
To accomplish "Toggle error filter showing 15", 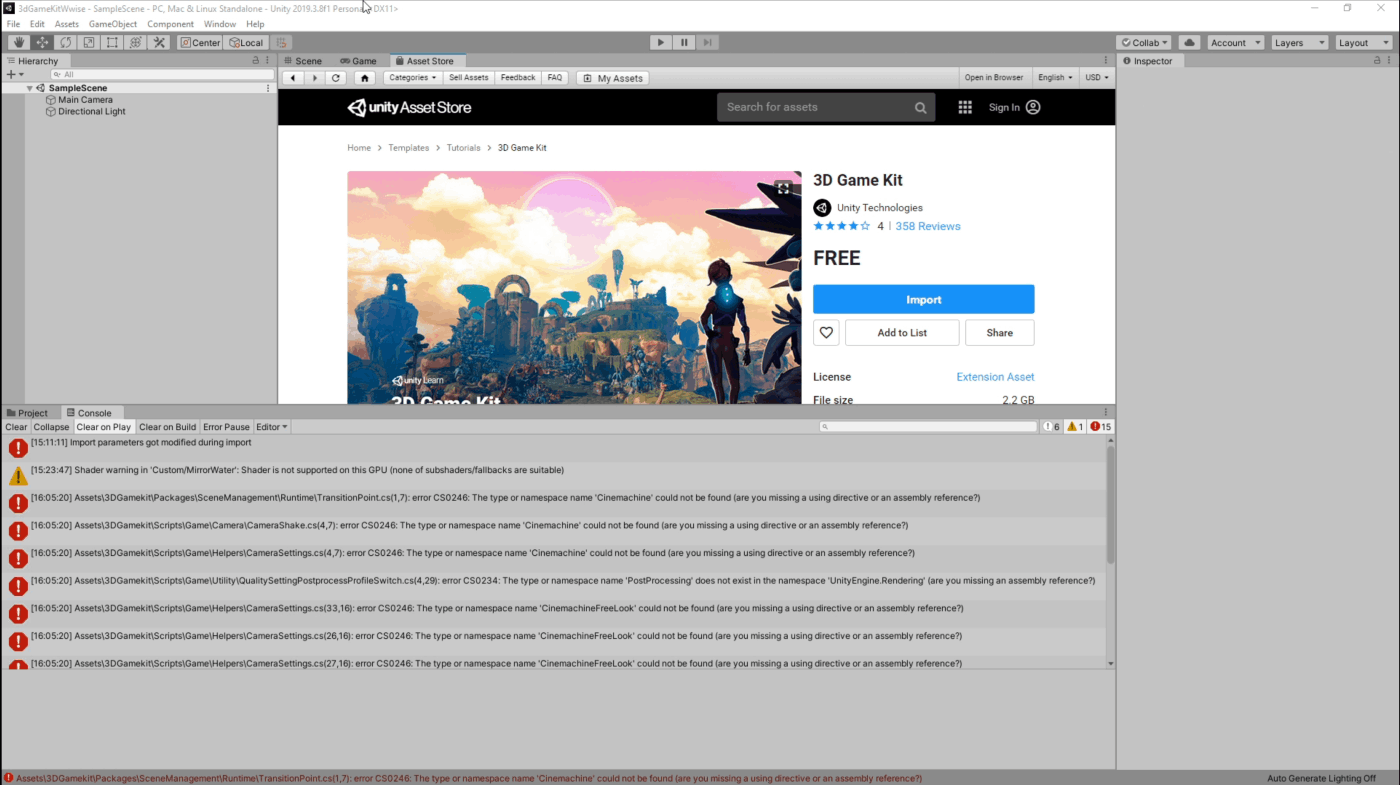I will 1101,427.
